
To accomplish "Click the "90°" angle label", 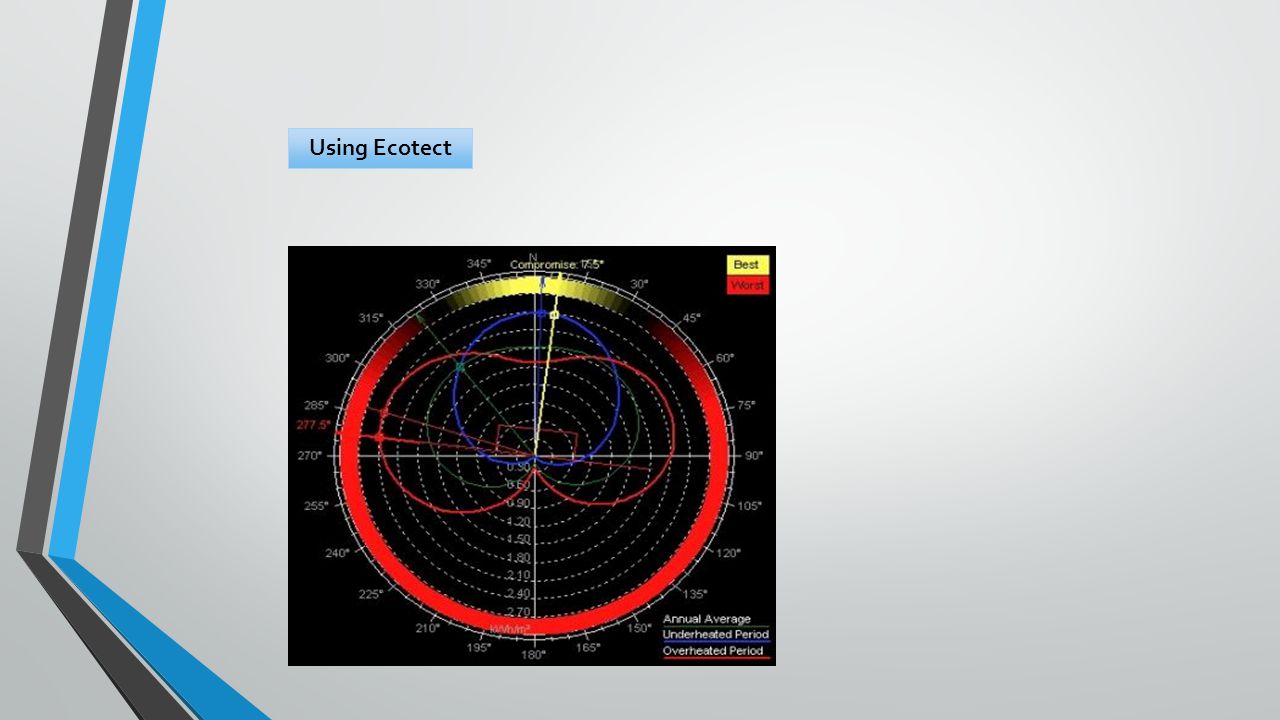I will coord(755,455).
